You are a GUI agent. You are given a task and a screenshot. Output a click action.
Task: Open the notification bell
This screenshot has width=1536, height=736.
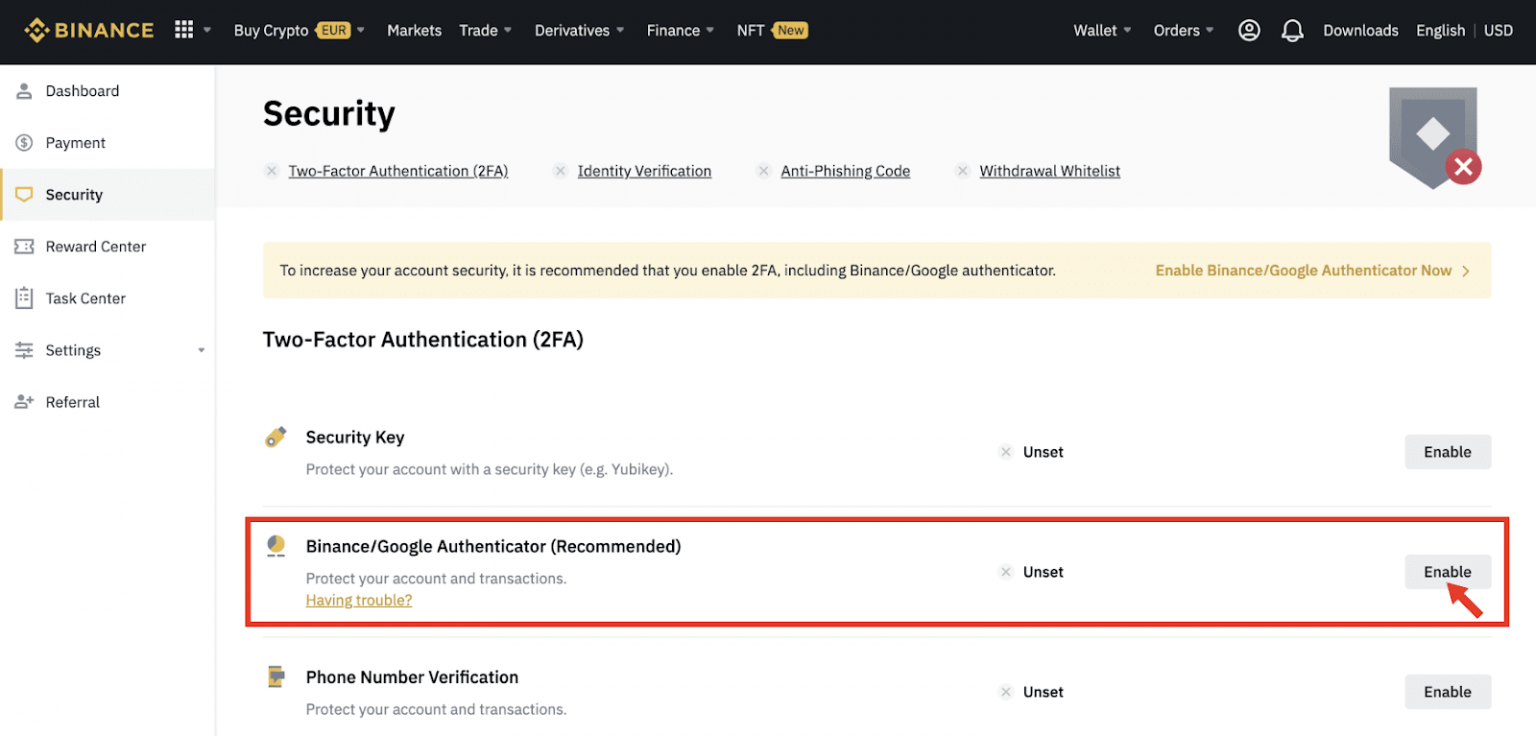coord(1292,30)
